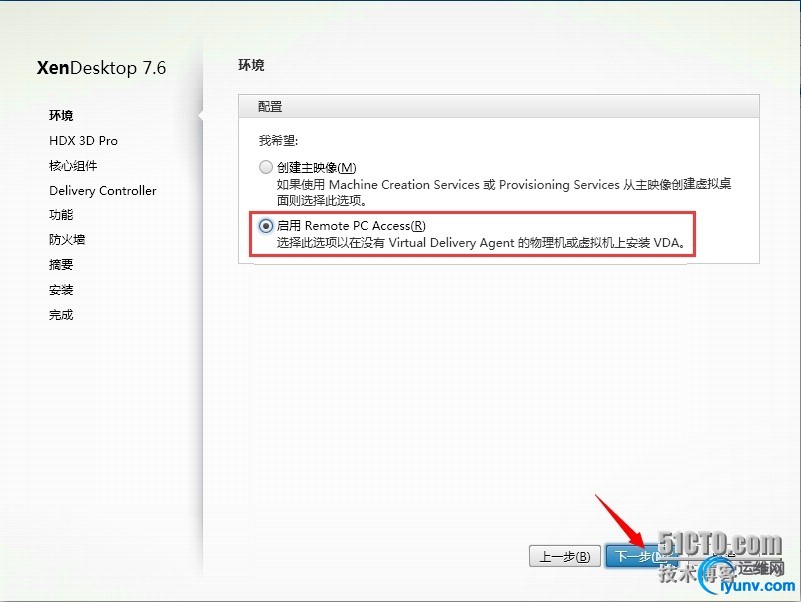Open the 摘要 step in the sidebar
The height and width of the screenshot is (602, 801).
pos(61,264)
